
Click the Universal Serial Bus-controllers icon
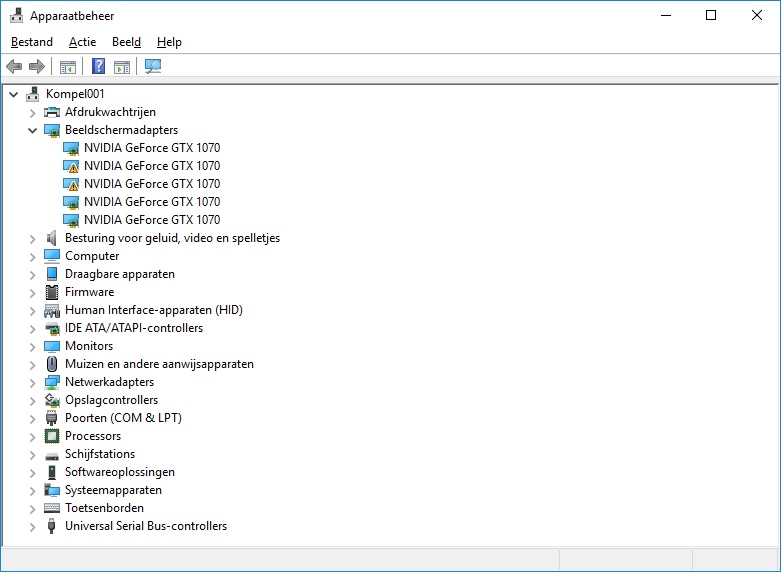pos(52,526)
